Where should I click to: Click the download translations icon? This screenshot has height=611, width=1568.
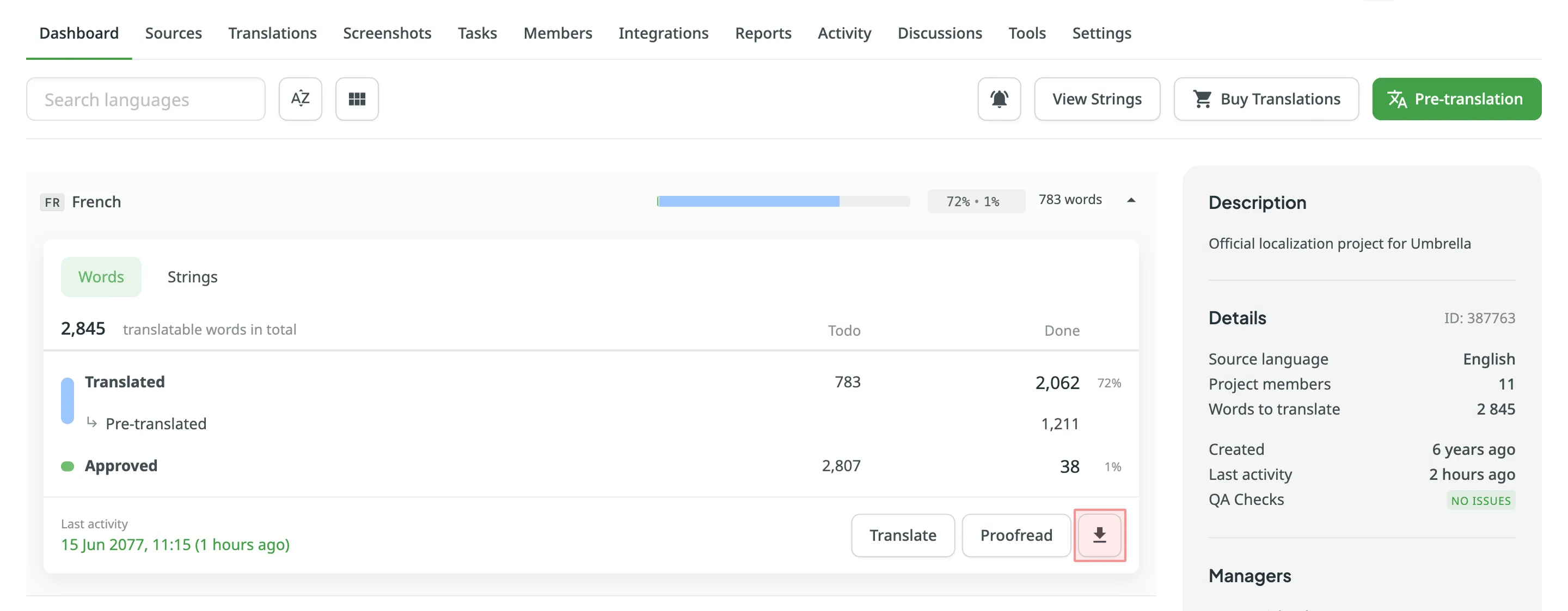pyautogui.click(x=1099, y=535)
